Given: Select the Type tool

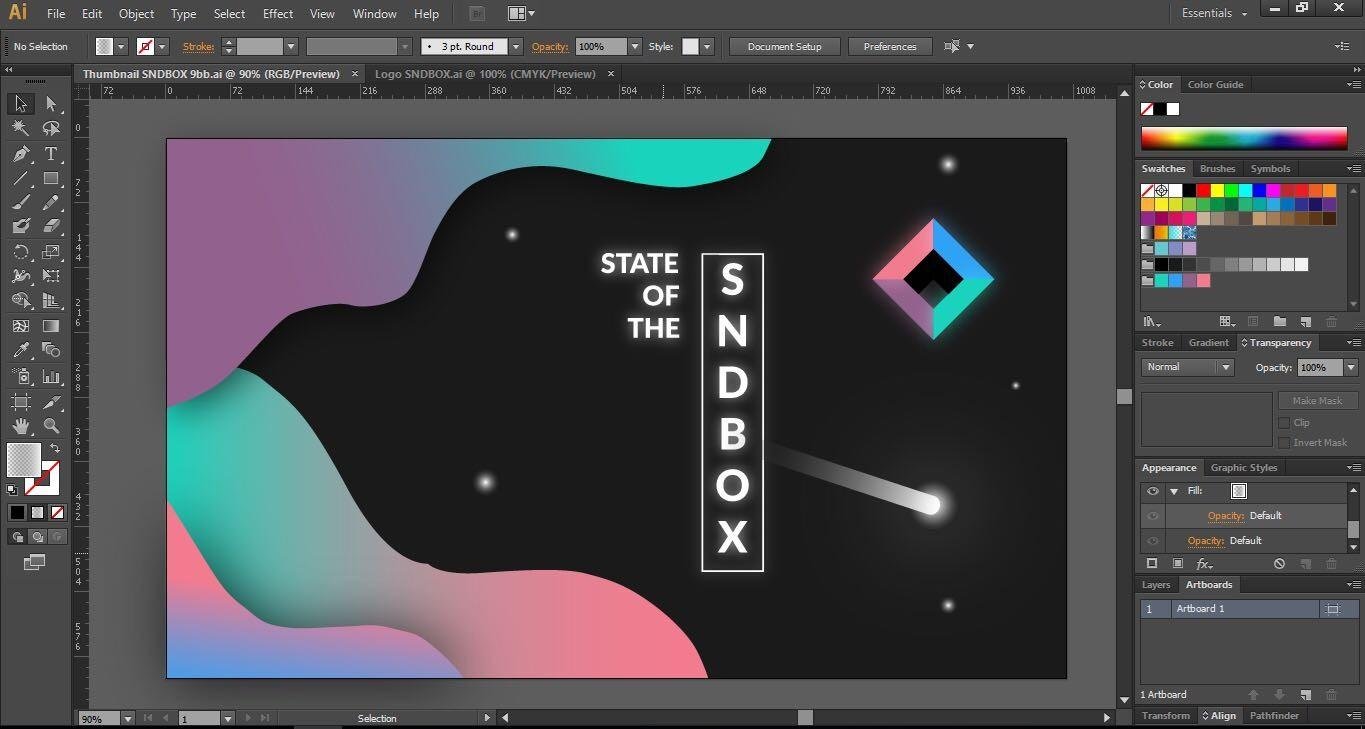Looking at the screenshot, I should 51,154.
